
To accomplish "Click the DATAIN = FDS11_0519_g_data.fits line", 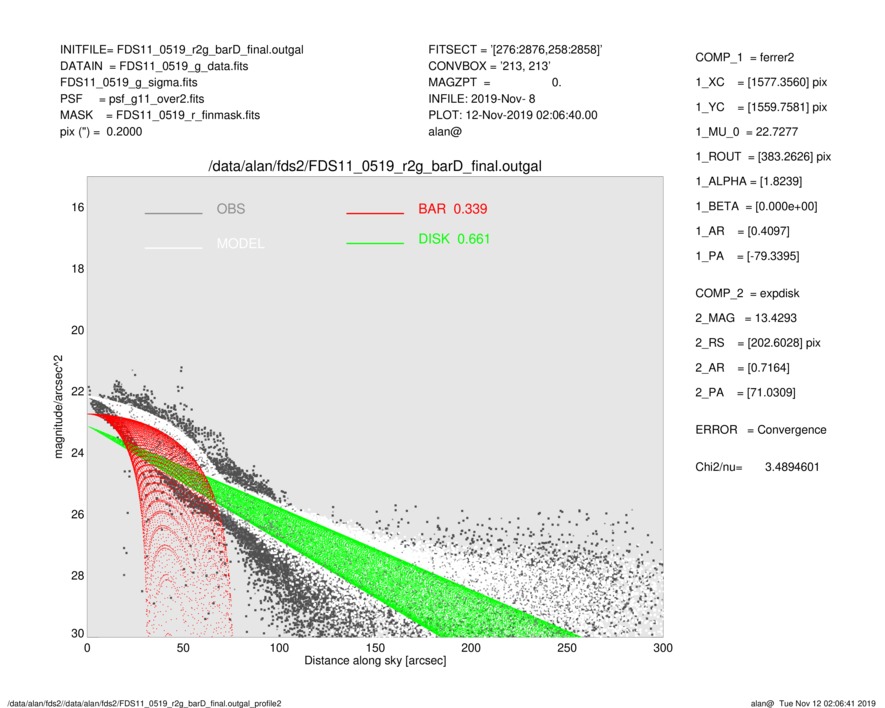I will 154,66.
